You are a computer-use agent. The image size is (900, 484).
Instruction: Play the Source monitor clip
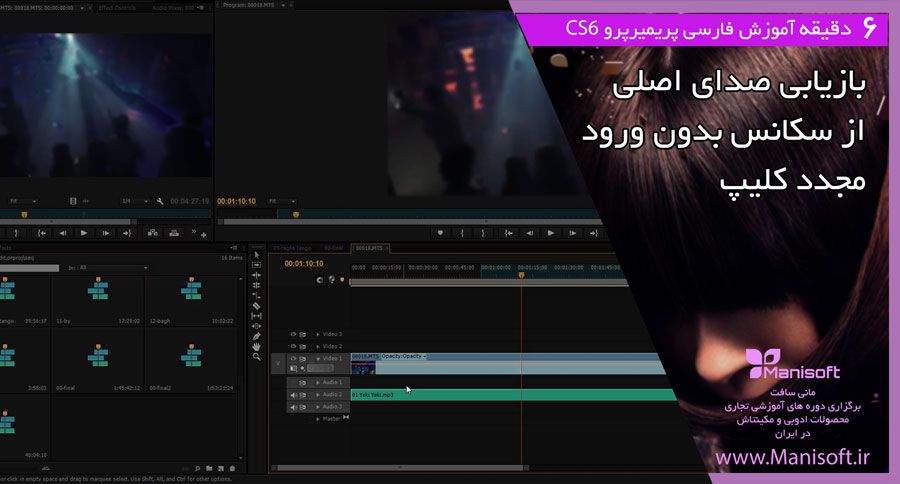(84, 233)
